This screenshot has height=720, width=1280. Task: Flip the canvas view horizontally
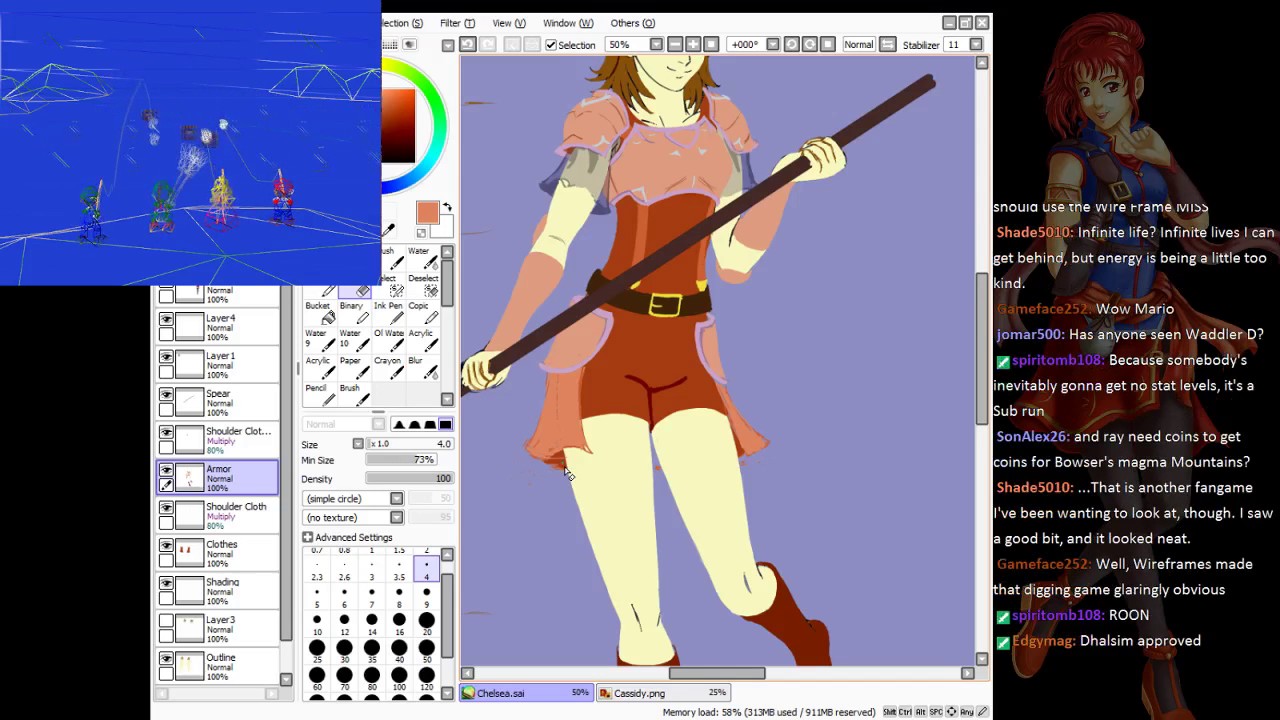(x=887, y=45)
